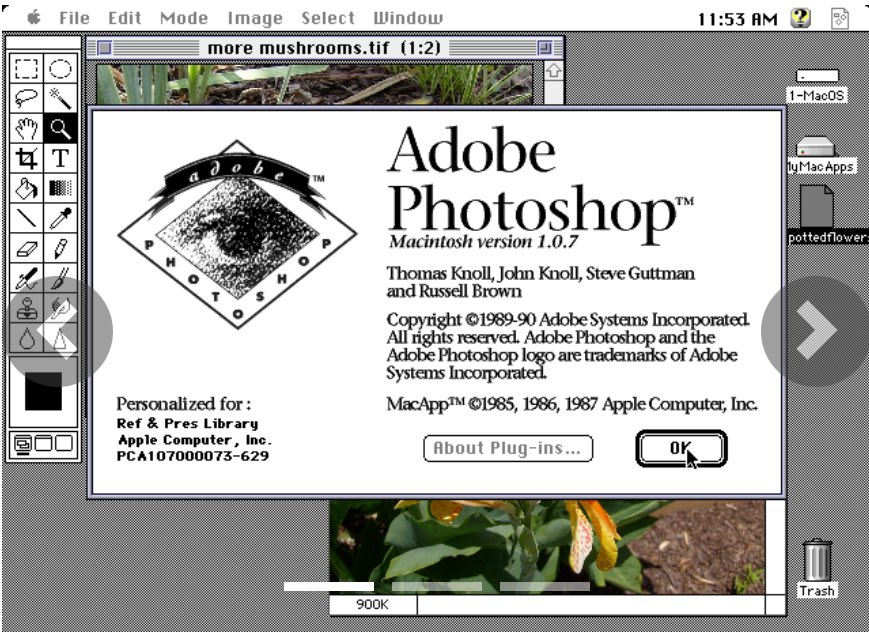Select the Type tool
The image size is (869, 632).
tap(60, 159)
